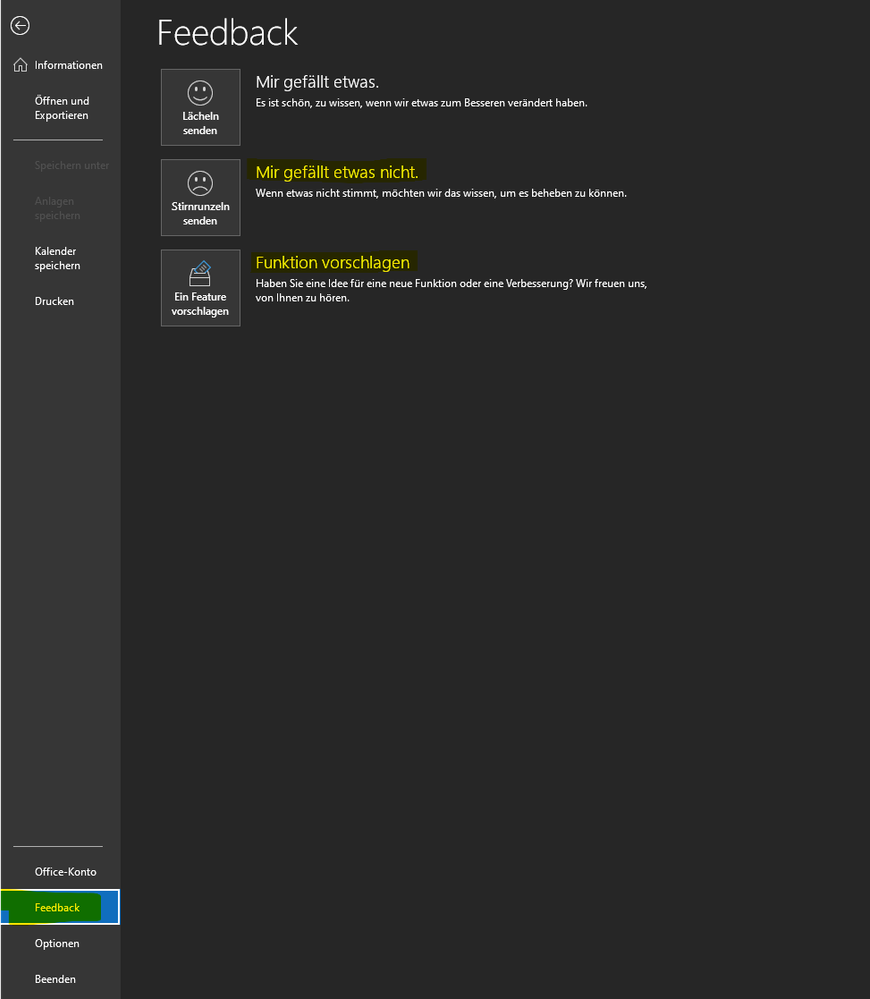The image size is (870, 999).
Task: Click the "Mir gefällt etwas." heading
Action: 320,81
